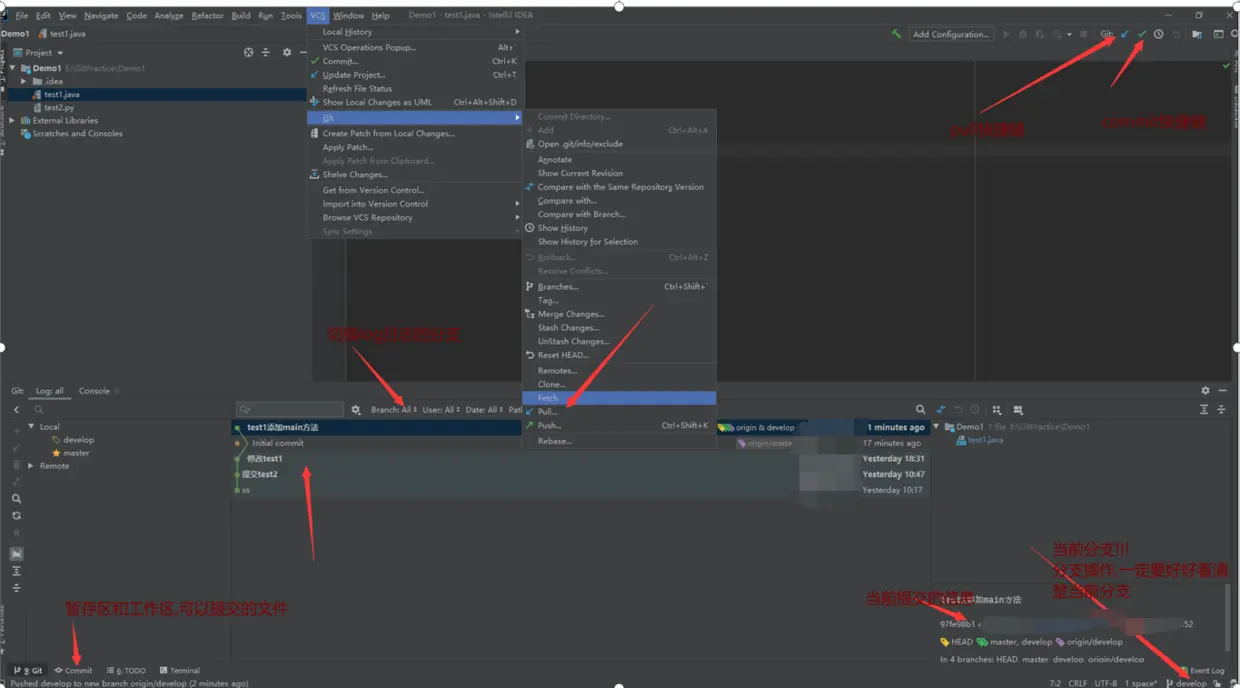Toggle the highlighted branches-pane button in Git sidebar
The height and width of the screenshot is (688, 1240).
point(17,553)
